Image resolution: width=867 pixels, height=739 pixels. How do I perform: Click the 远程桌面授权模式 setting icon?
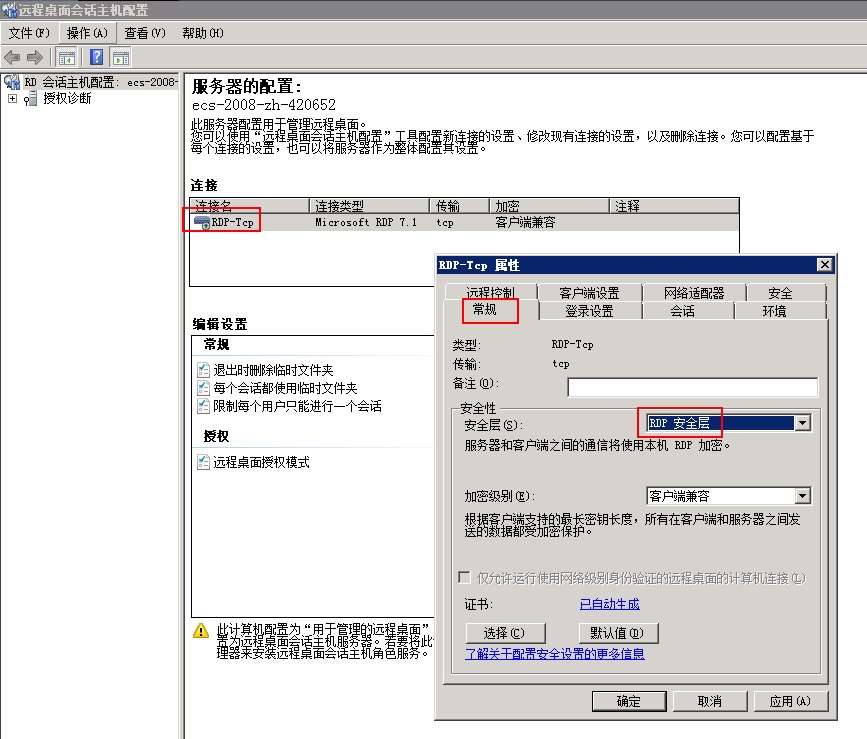[x=204, y=463]
